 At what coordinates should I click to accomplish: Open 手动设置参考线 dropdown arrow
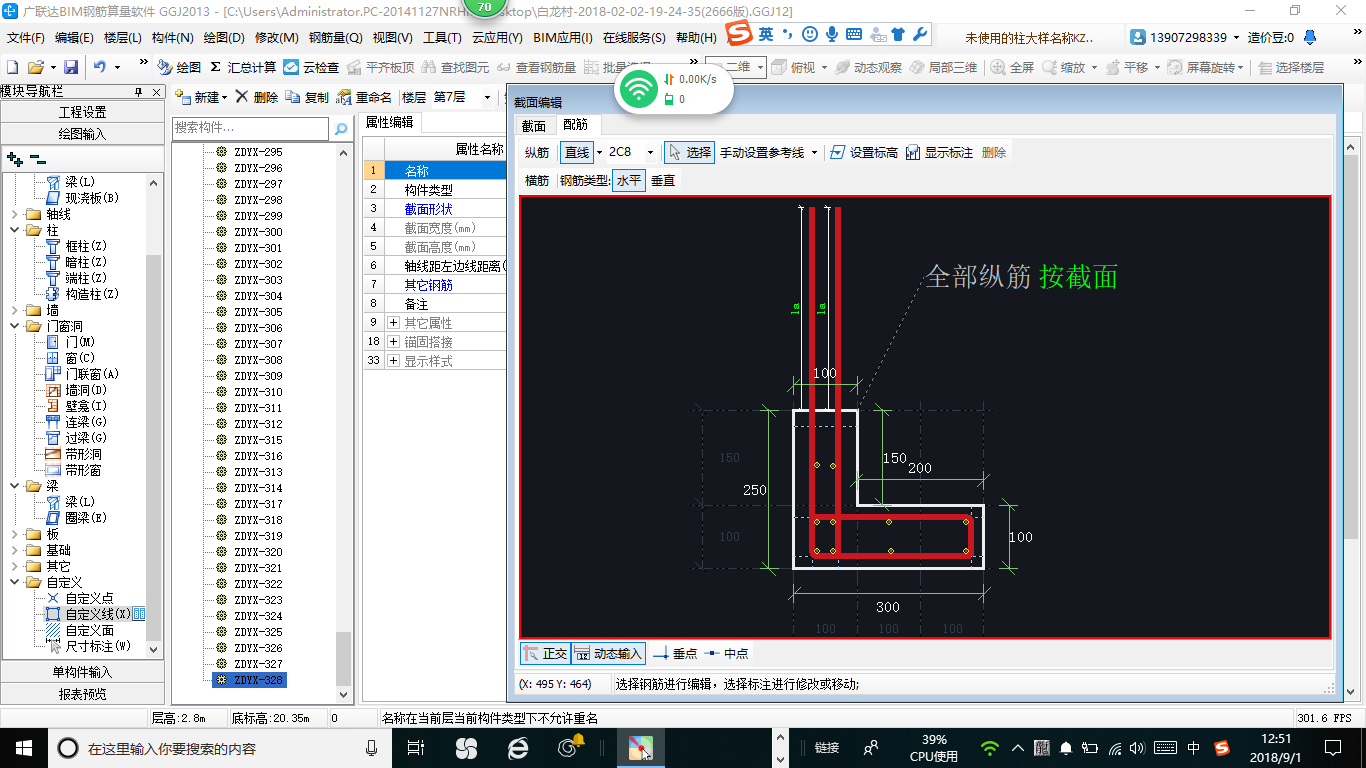[x=814, y=153]
